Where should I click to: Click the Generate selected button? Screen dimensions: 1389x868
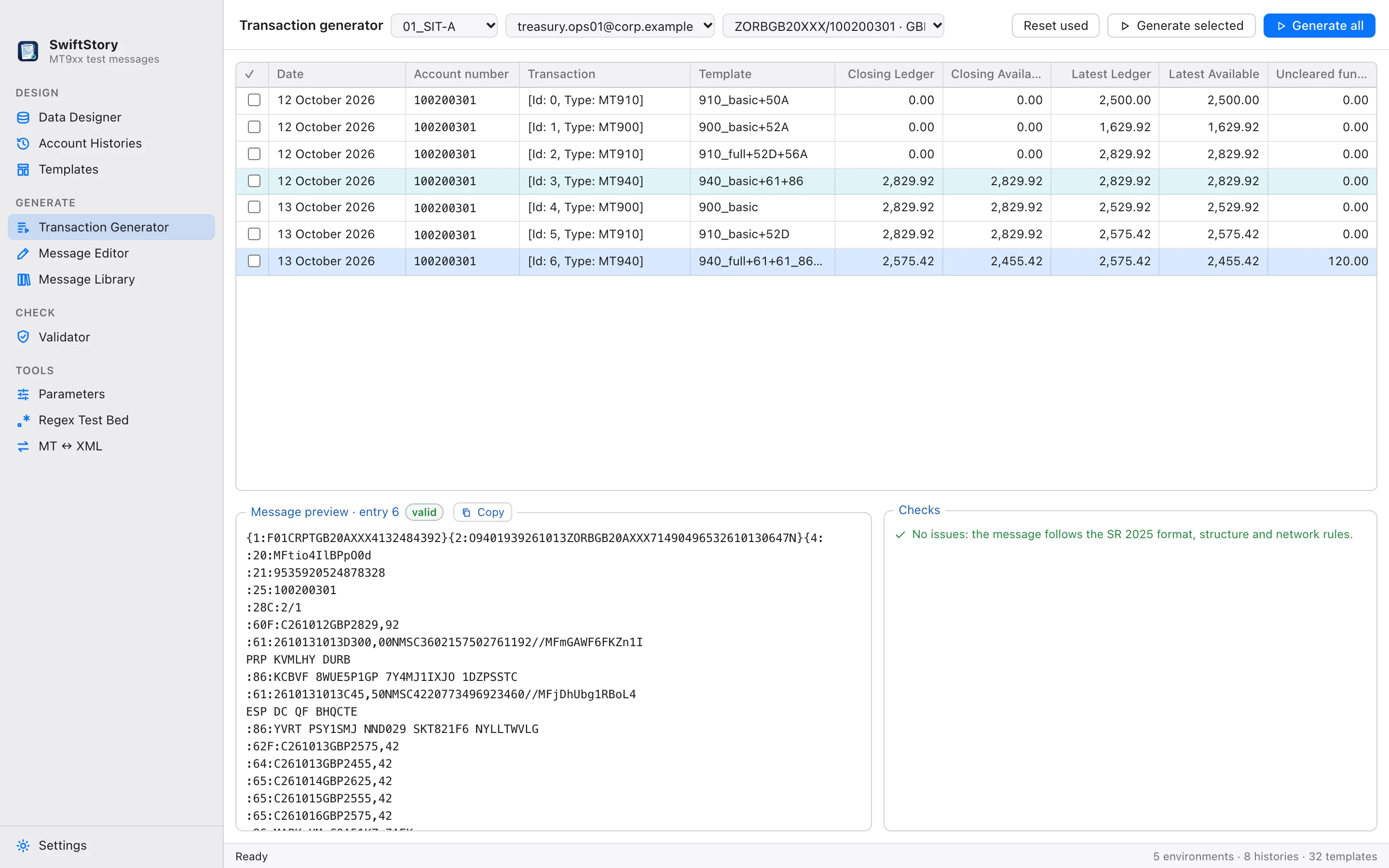[x=1181, y=26]
